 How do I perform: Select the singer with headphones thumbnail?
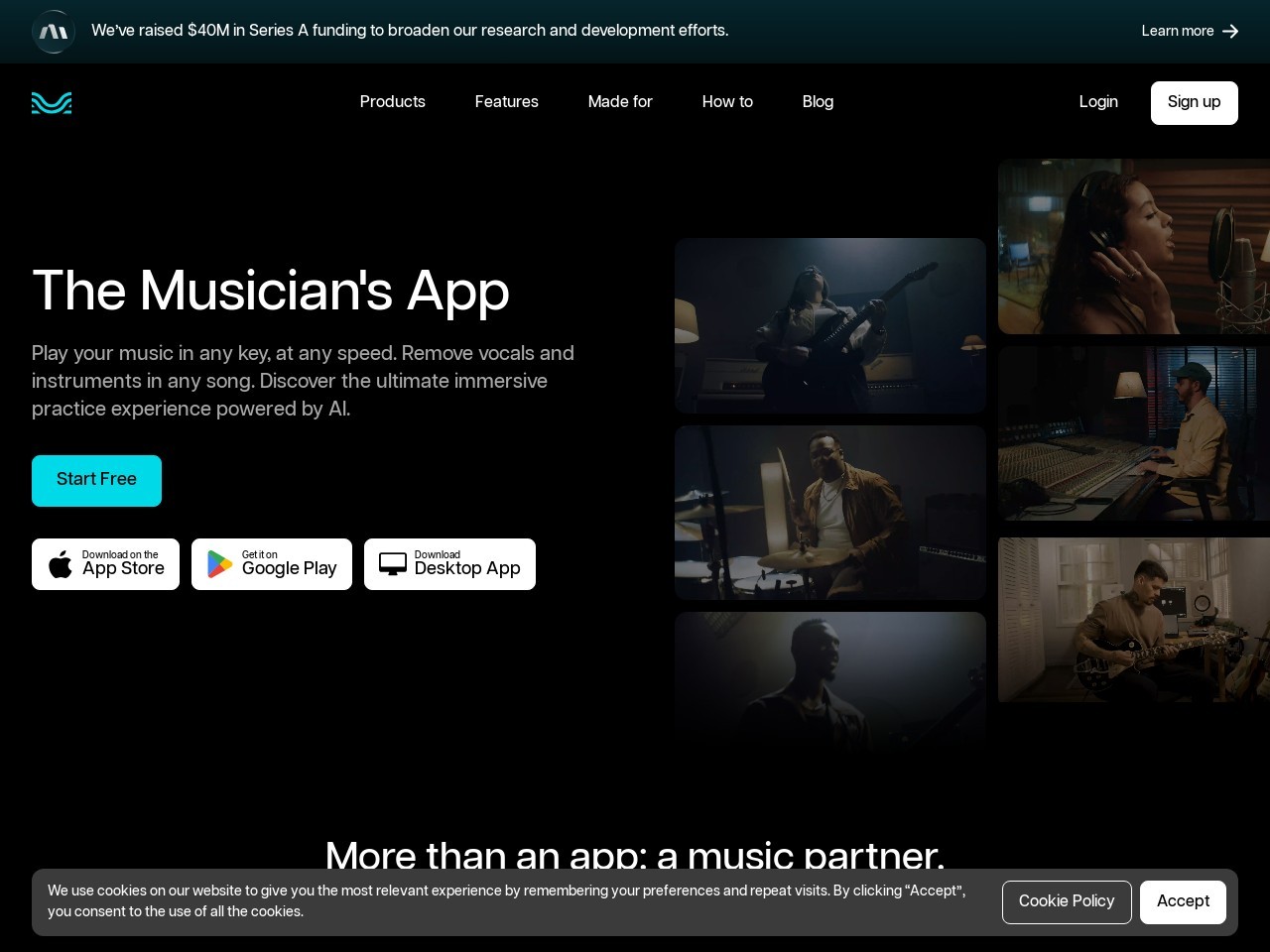pyautogui.click(x=1133, y=247)
